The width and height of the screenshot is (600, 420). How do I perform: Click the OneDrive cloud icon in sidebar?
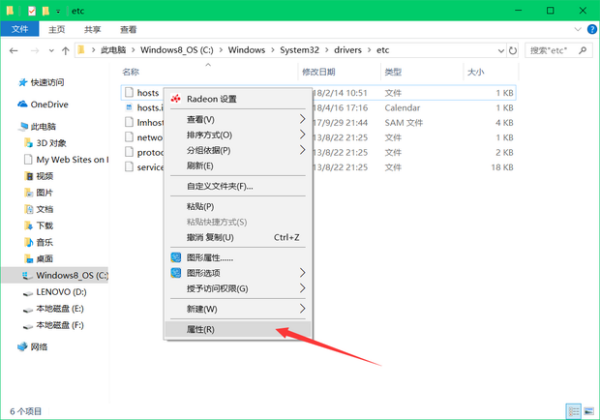click(x=22, y=104)
